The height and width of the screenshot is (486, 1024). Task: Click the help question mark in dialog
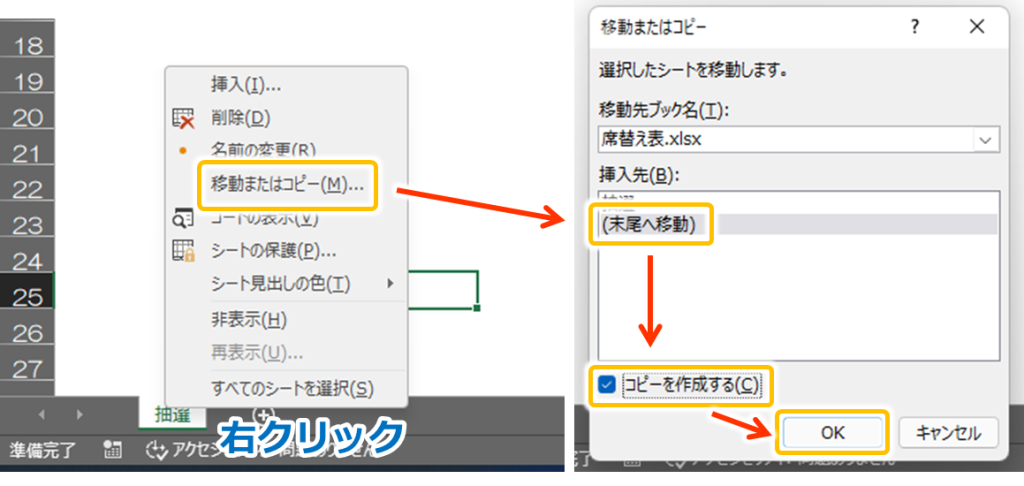coord(914,27)
